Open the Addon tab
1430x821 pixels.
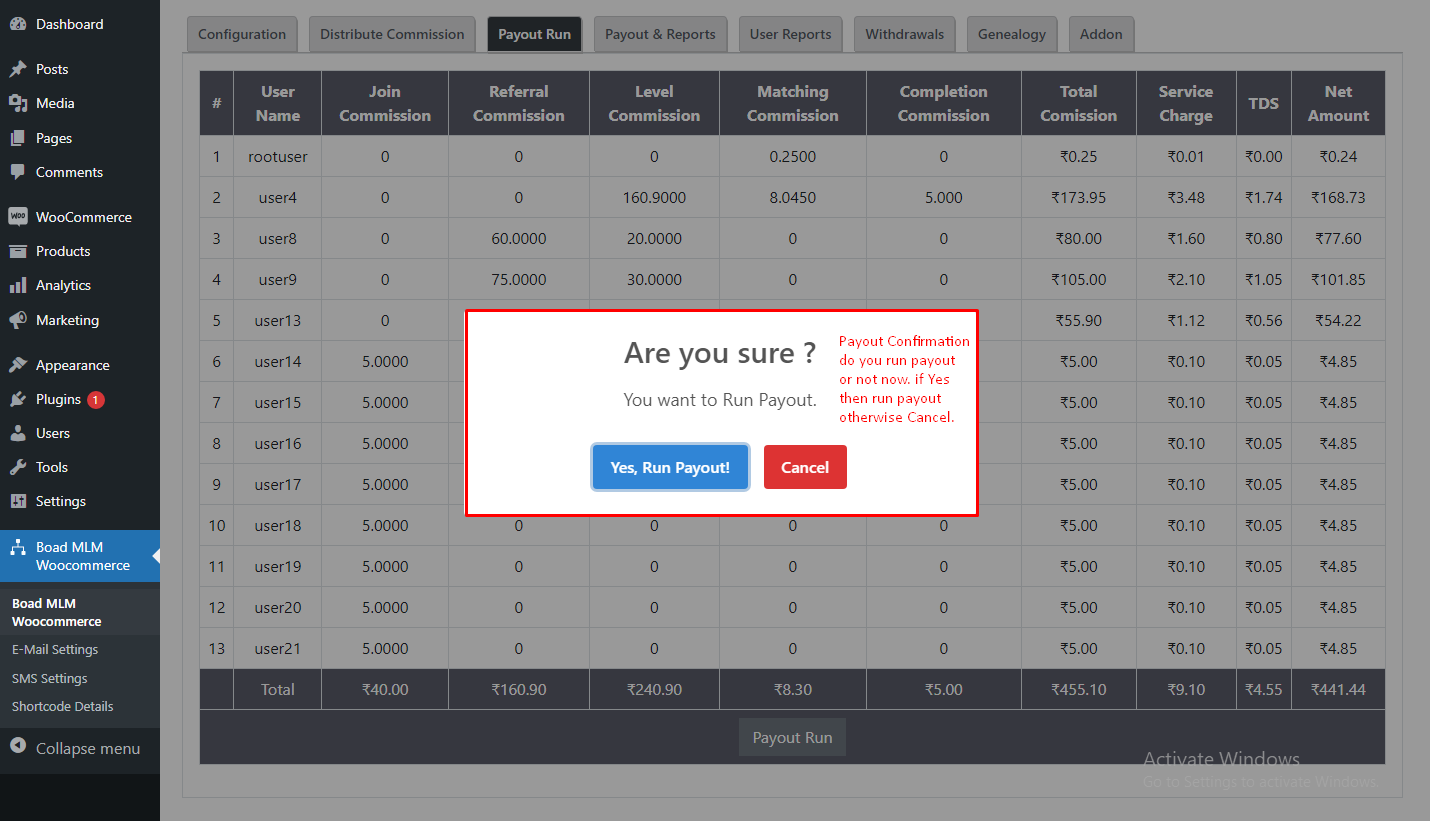(1100, 34)
